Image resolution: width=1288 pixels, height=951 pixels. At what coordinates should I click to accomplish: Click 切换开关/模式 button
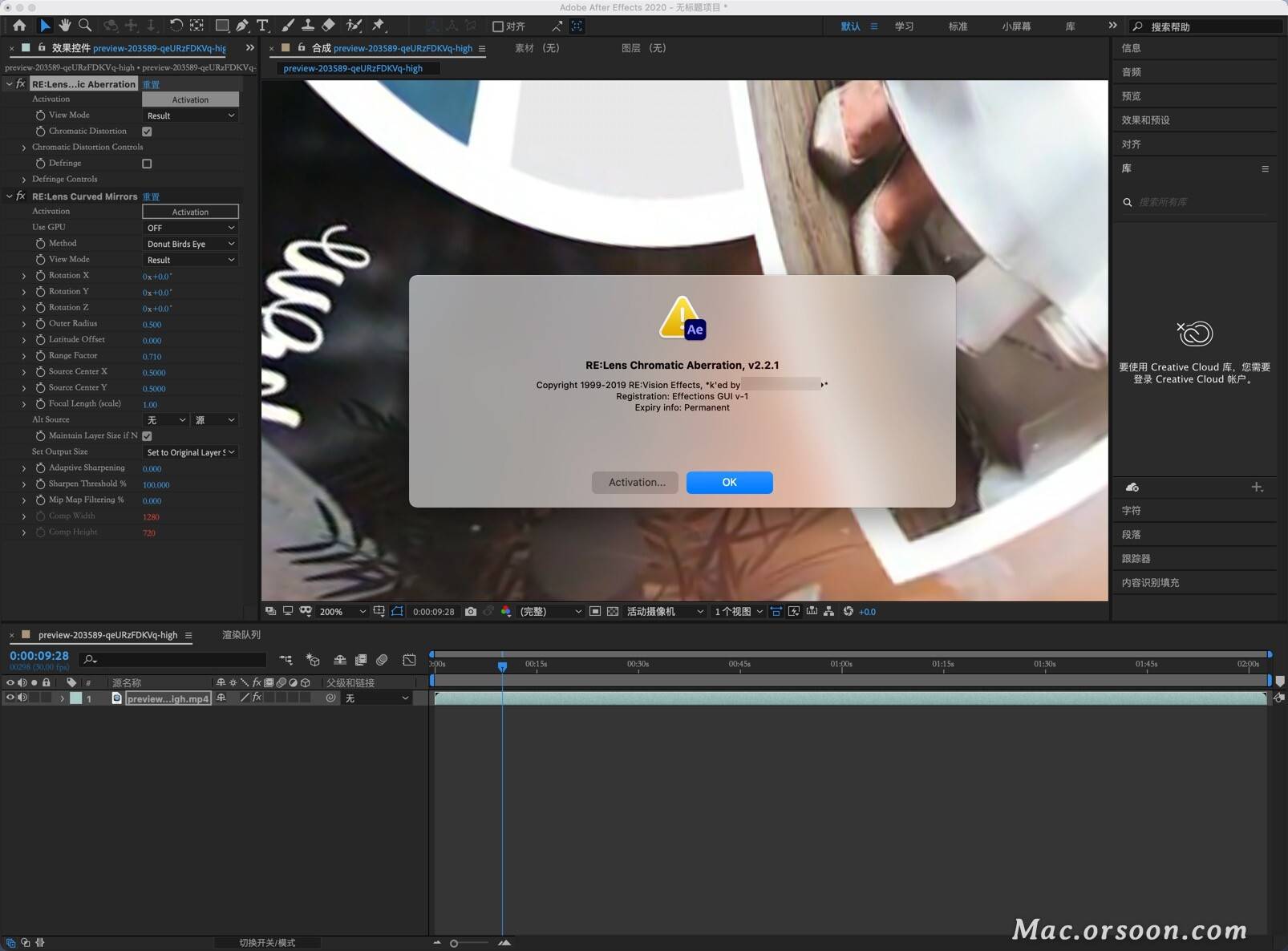pos(267,943)
